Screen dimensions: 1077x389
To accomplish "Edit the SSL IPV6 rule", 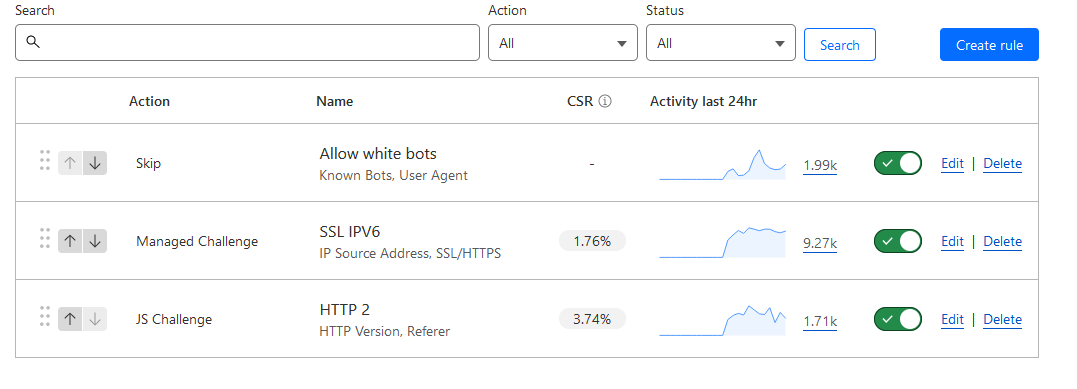I will tap(952, 241).
